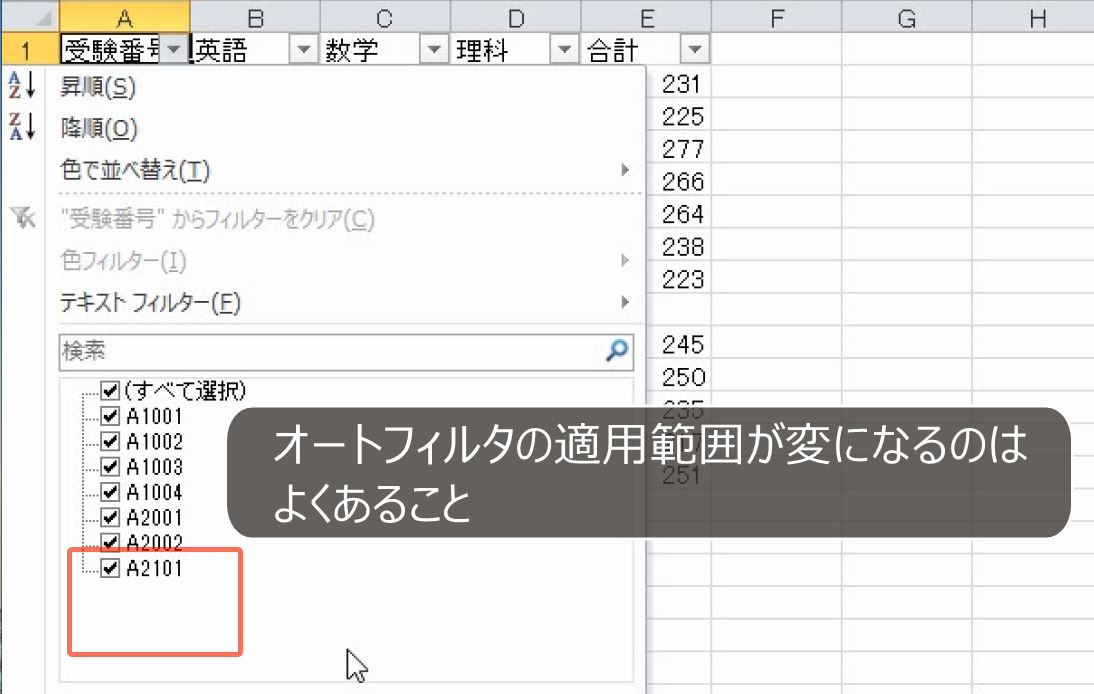Click the magnifier icon in search box
This screenshot has height=694, width=1094.
point(617,350)
